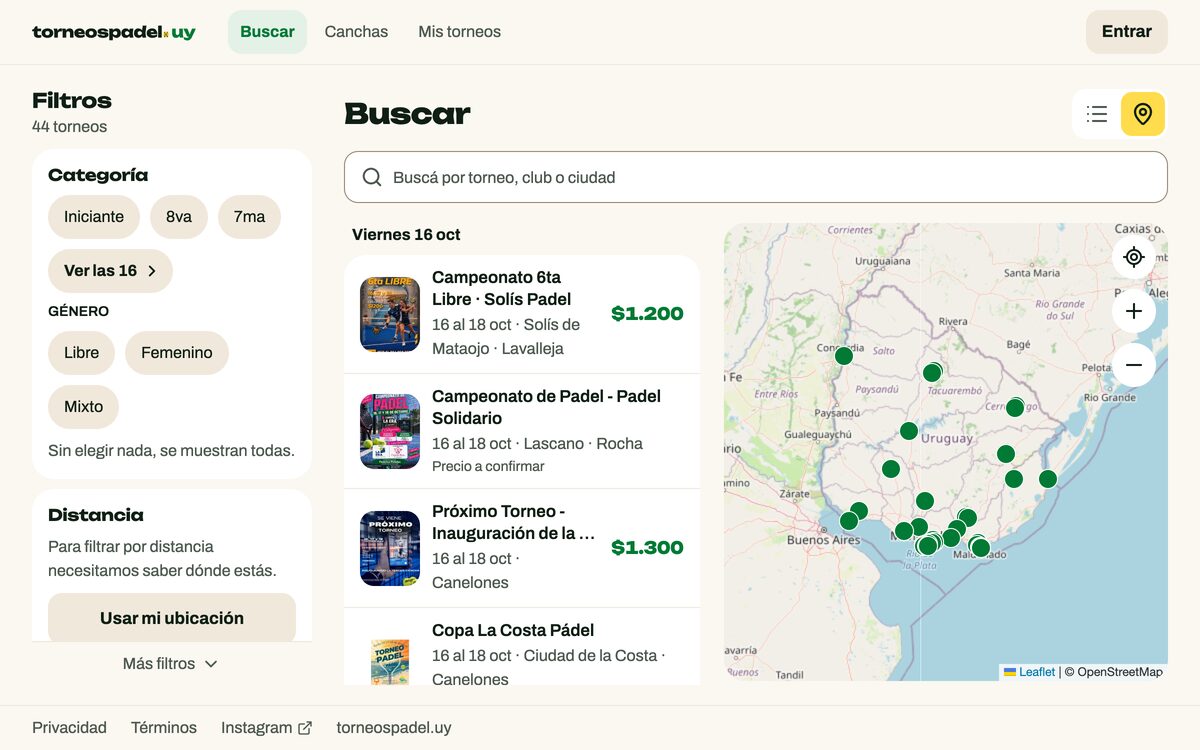Toggle the Libre gender filter

[81, 353]
